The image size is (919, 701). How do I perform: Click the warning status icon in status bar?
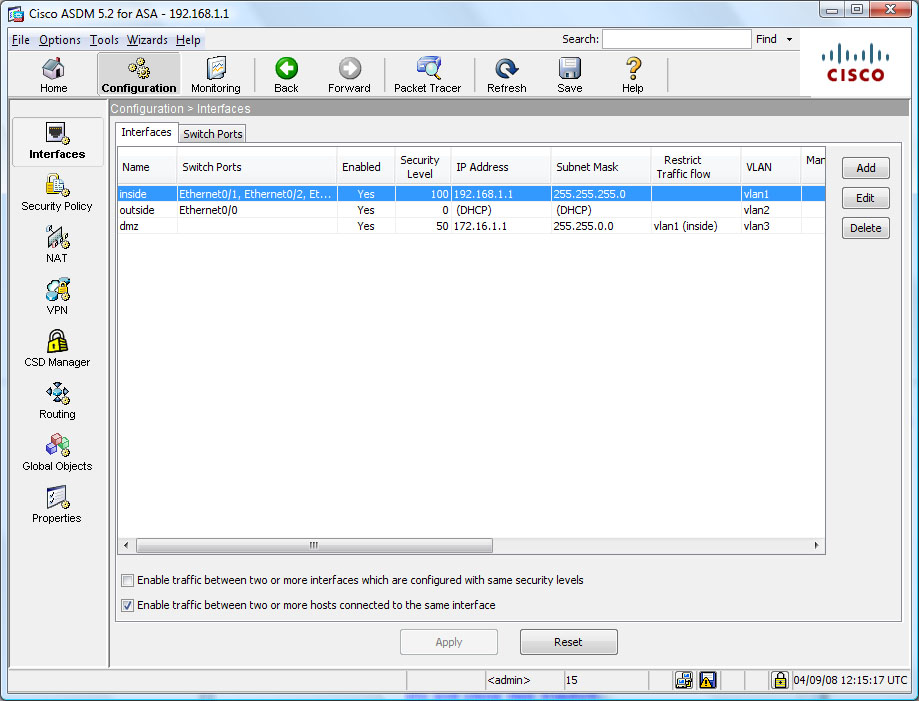coord(708,680)
